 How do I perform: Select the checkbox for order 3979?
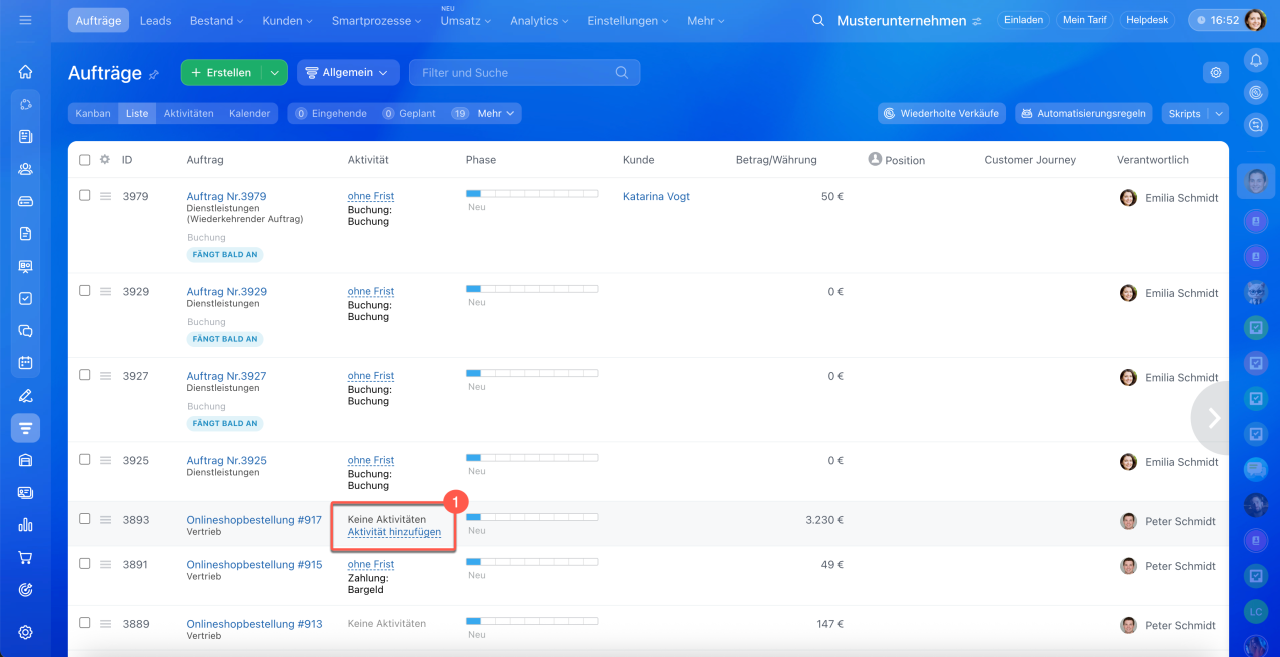[85, 196]
